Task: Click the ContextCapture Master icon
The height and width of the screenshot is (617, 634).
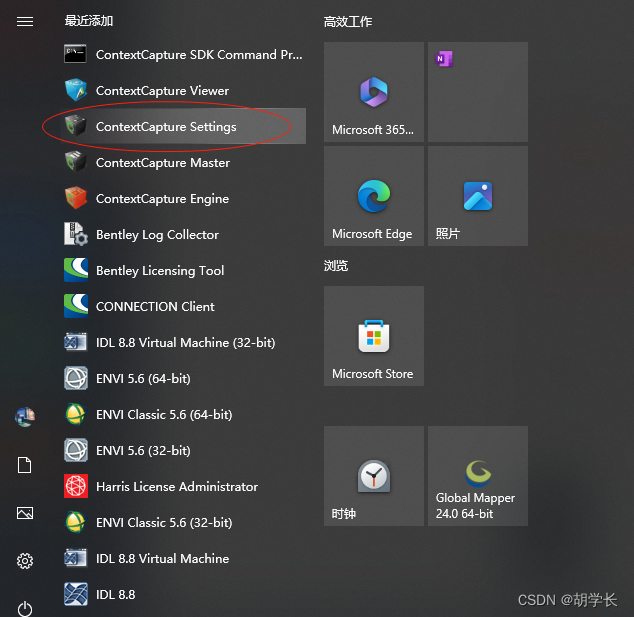Action: click(75, 162)
